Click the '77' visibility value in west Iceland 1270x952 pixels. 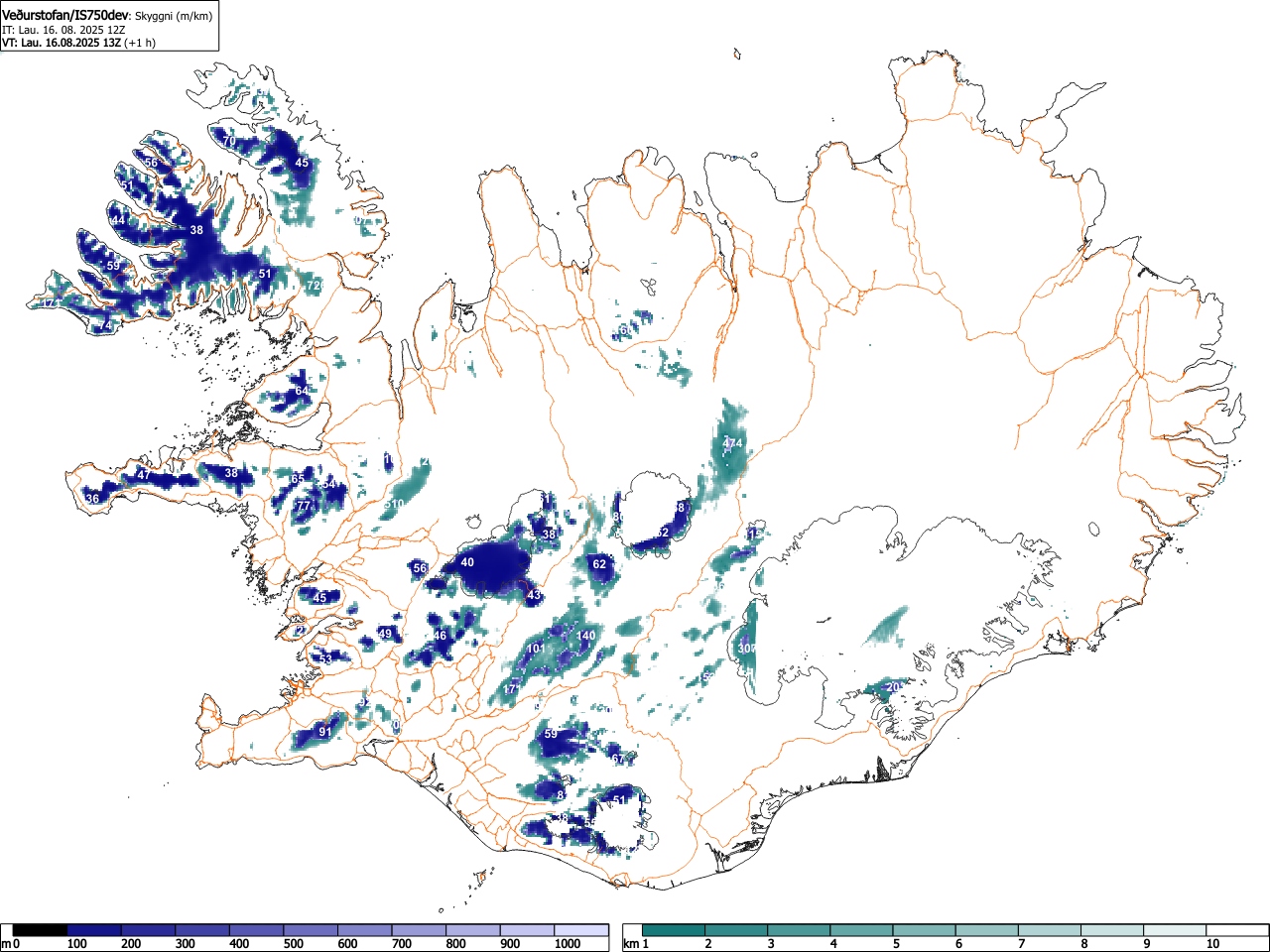click(x=304, y=506)
